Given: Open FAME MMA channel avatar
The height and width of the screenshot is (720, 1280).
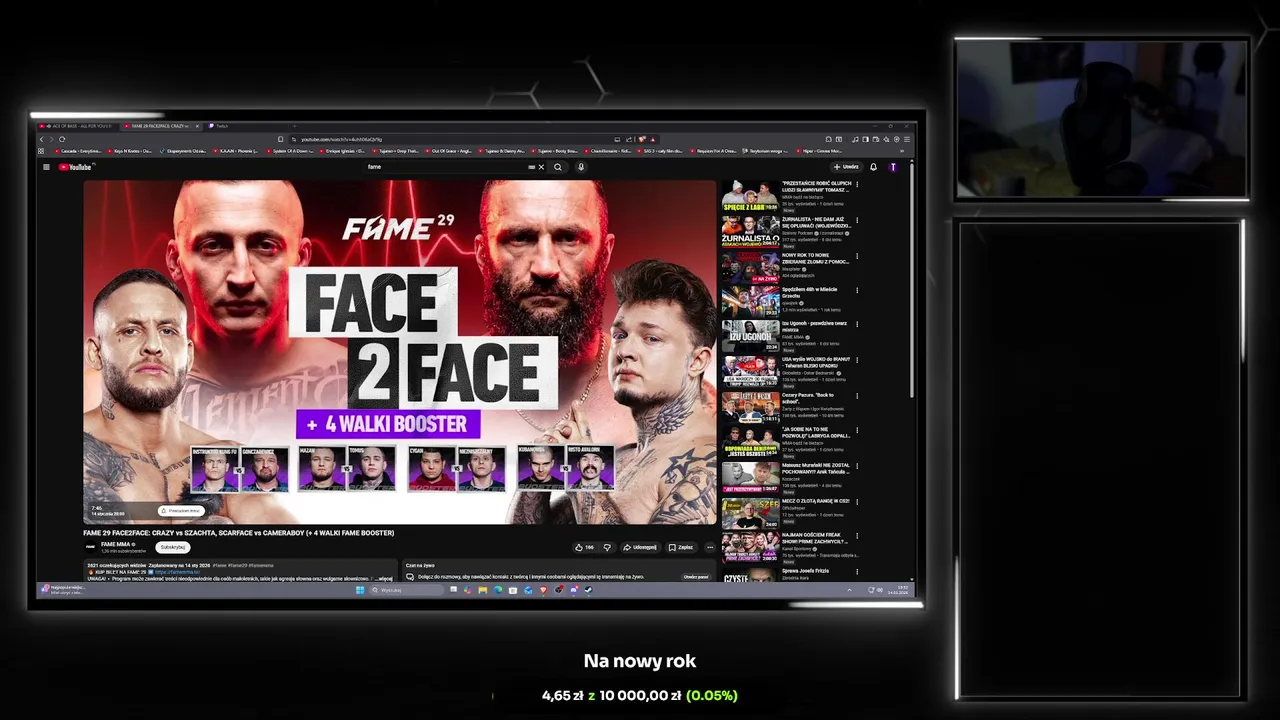Looking at the screenshot, I should (x=90, y=547).
